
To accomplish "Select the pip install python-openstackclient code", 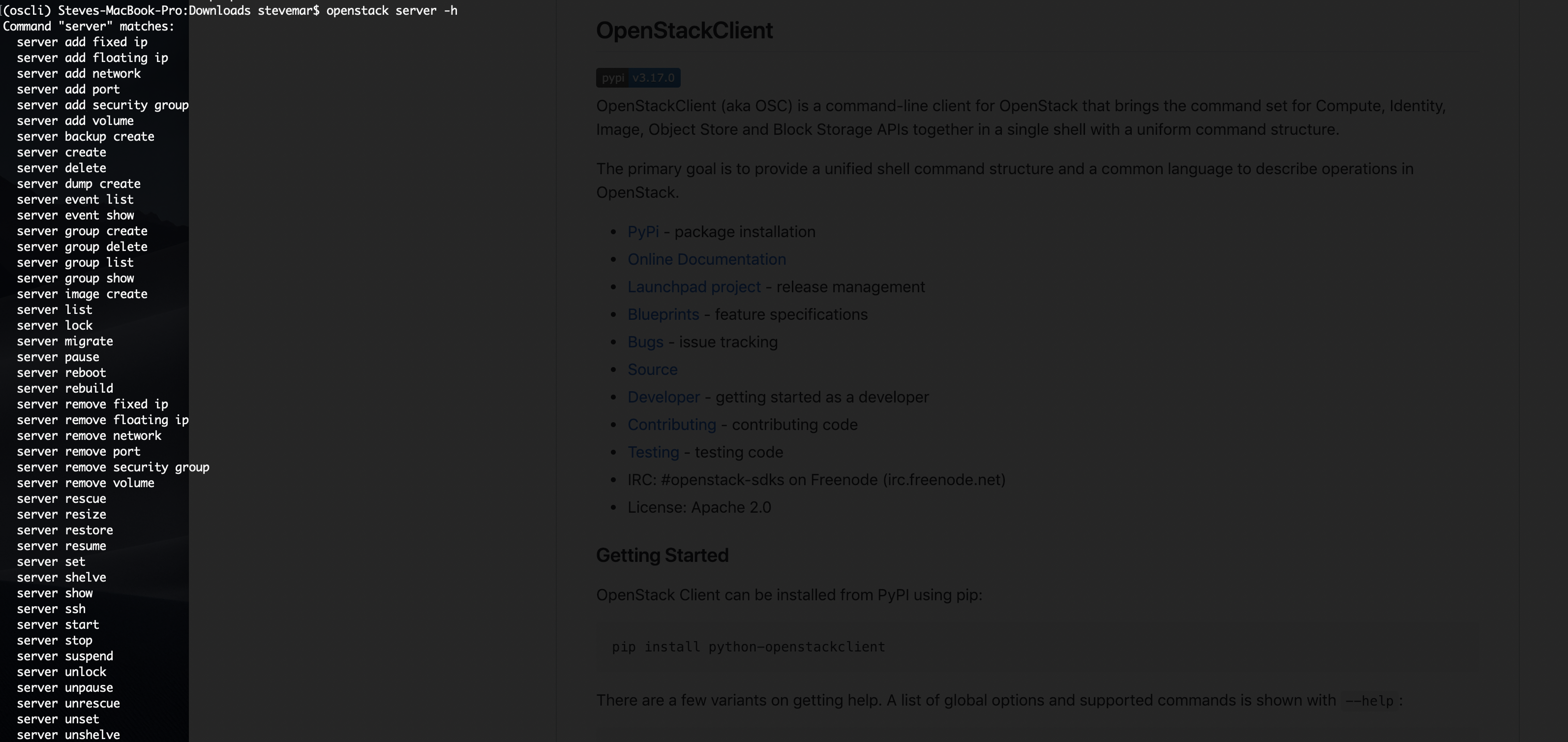I will 748,647.
